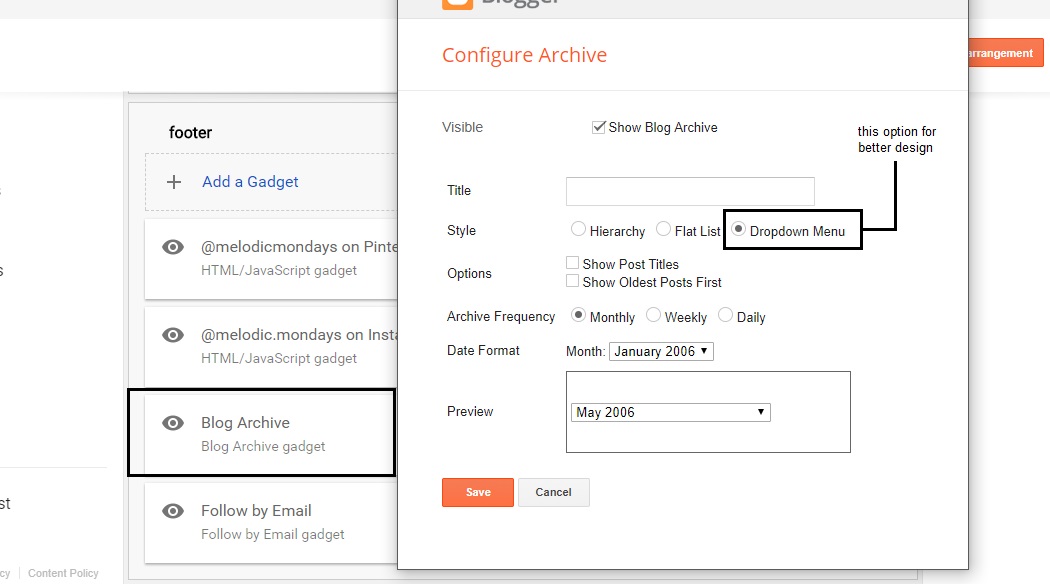
Task: Click the Configure Archive dialog title
Action: (x=524, y=55)
